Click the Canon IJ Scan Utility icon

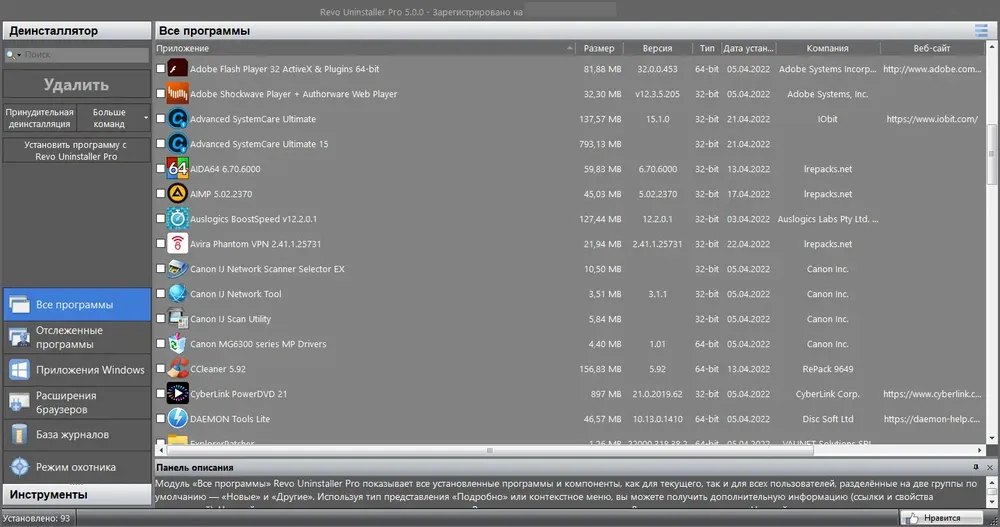[177, 318]
